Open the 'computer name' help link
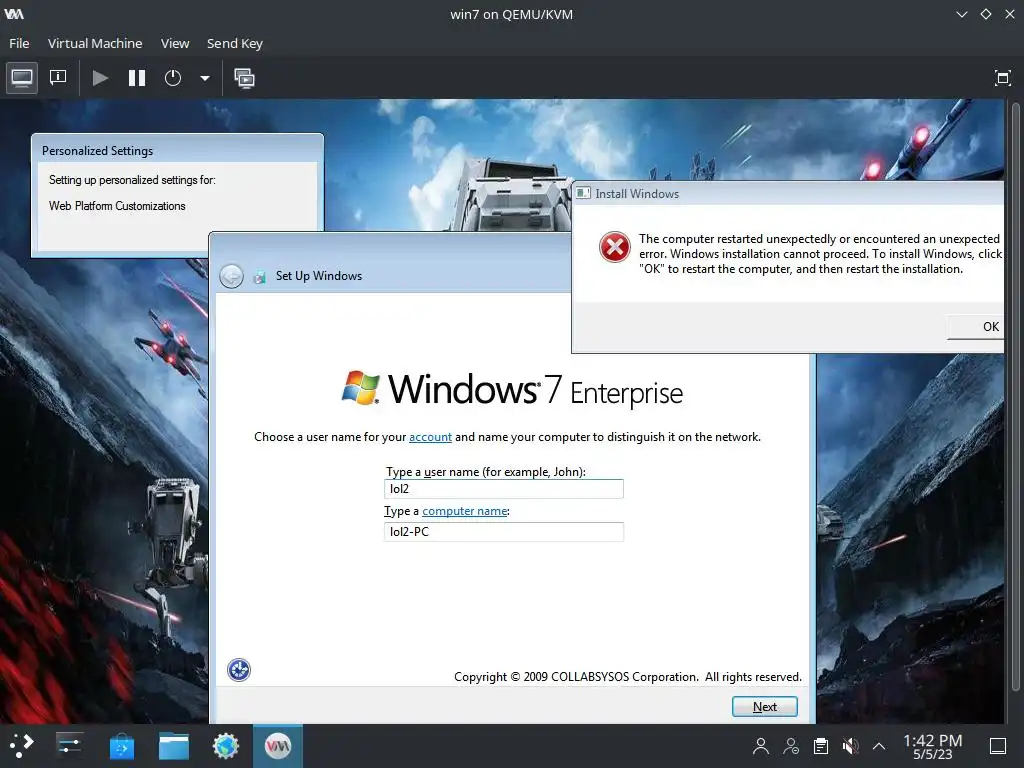Viewport: 1024px width, 768px height. [x=464, y=511]
